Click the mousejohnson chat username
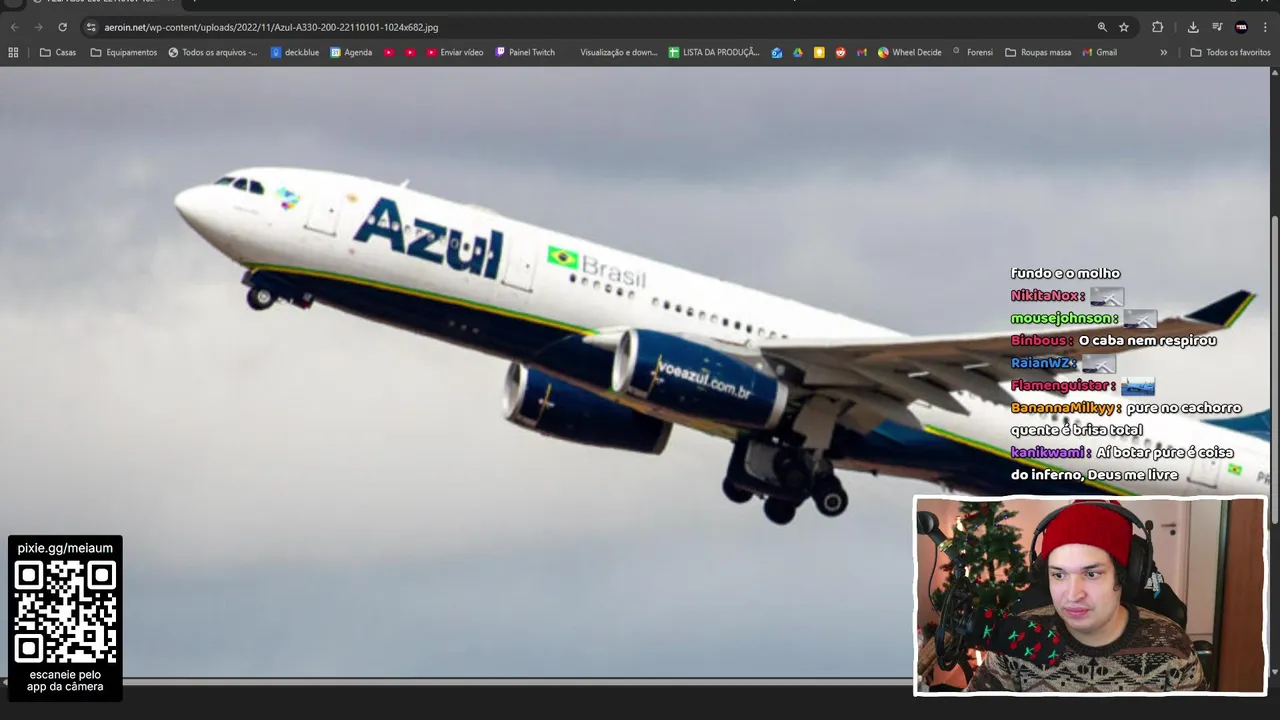 tap(1064, 318)
